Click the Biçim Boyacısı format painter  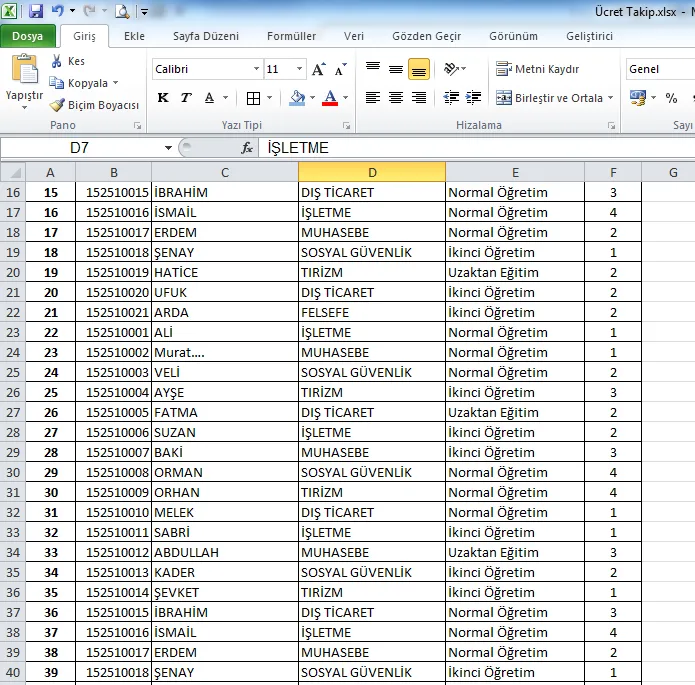pos(95,105)
